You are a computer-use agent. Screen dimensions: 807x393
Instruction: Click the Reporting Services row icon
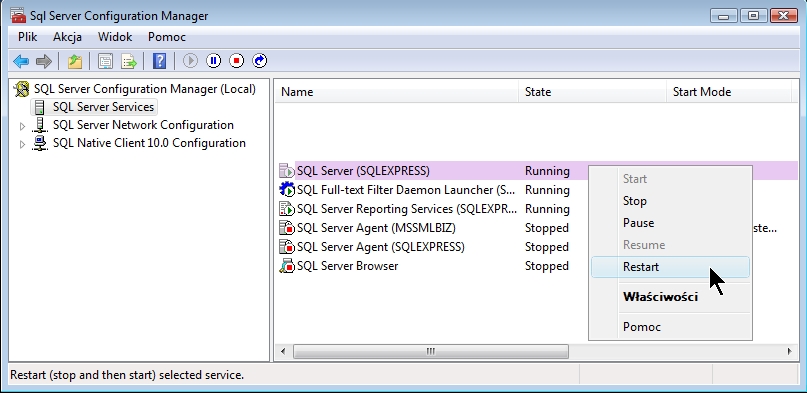[x=286, y=209]
